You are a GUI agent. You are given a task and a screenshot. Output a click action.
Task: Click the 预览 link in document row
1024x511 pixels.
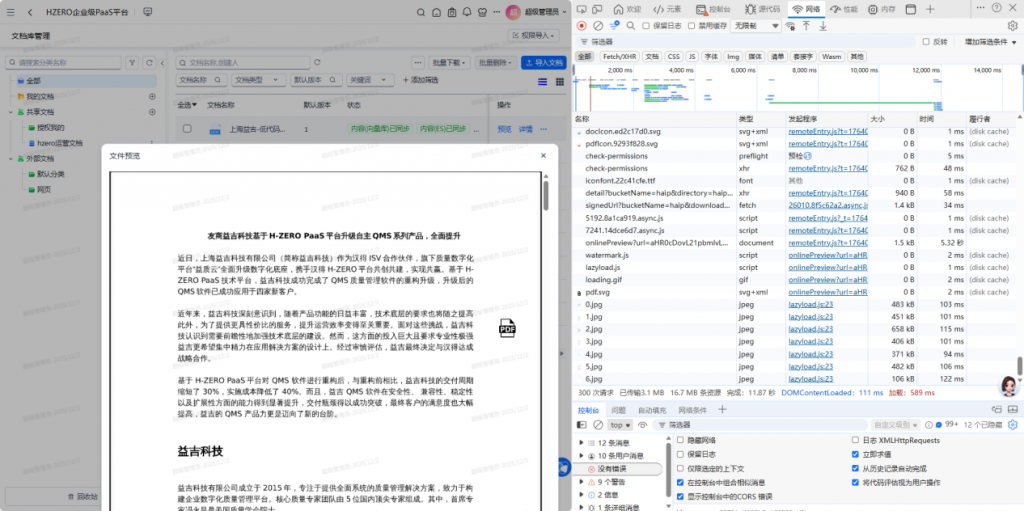[x=503, y=129]
